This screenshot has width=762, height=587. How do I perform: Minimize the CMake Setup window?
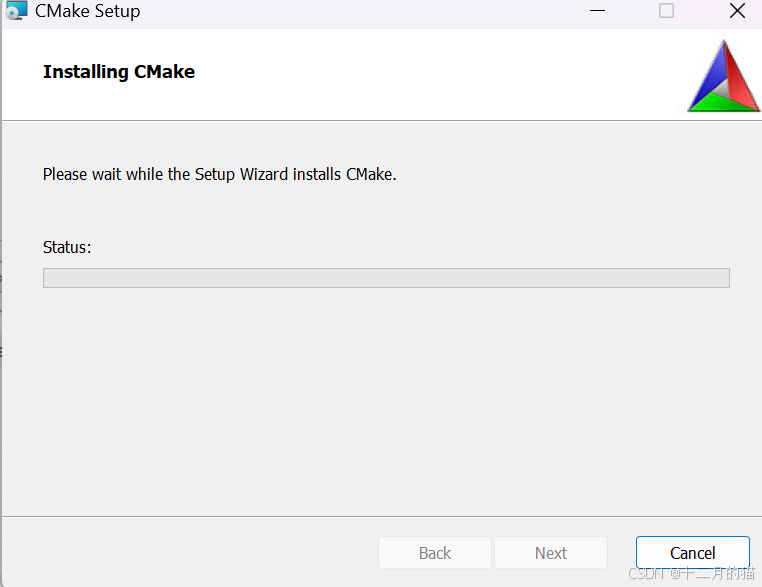[x=597, y=10]
